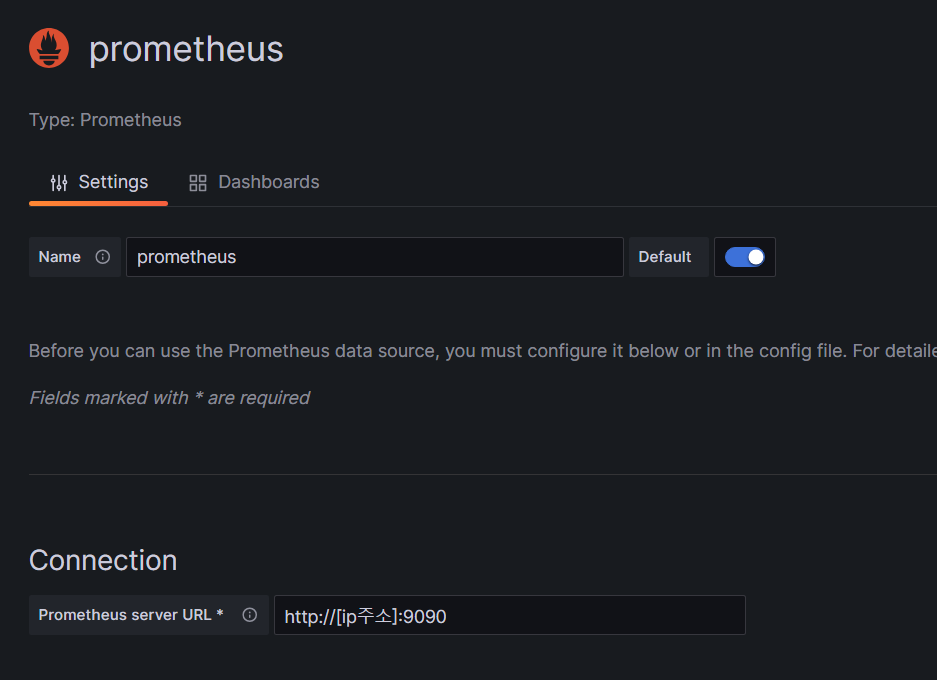The height and width of the screenshot is (680, 937).
Task: Click the 9090 port text in URL field
Action: point(425,617)
